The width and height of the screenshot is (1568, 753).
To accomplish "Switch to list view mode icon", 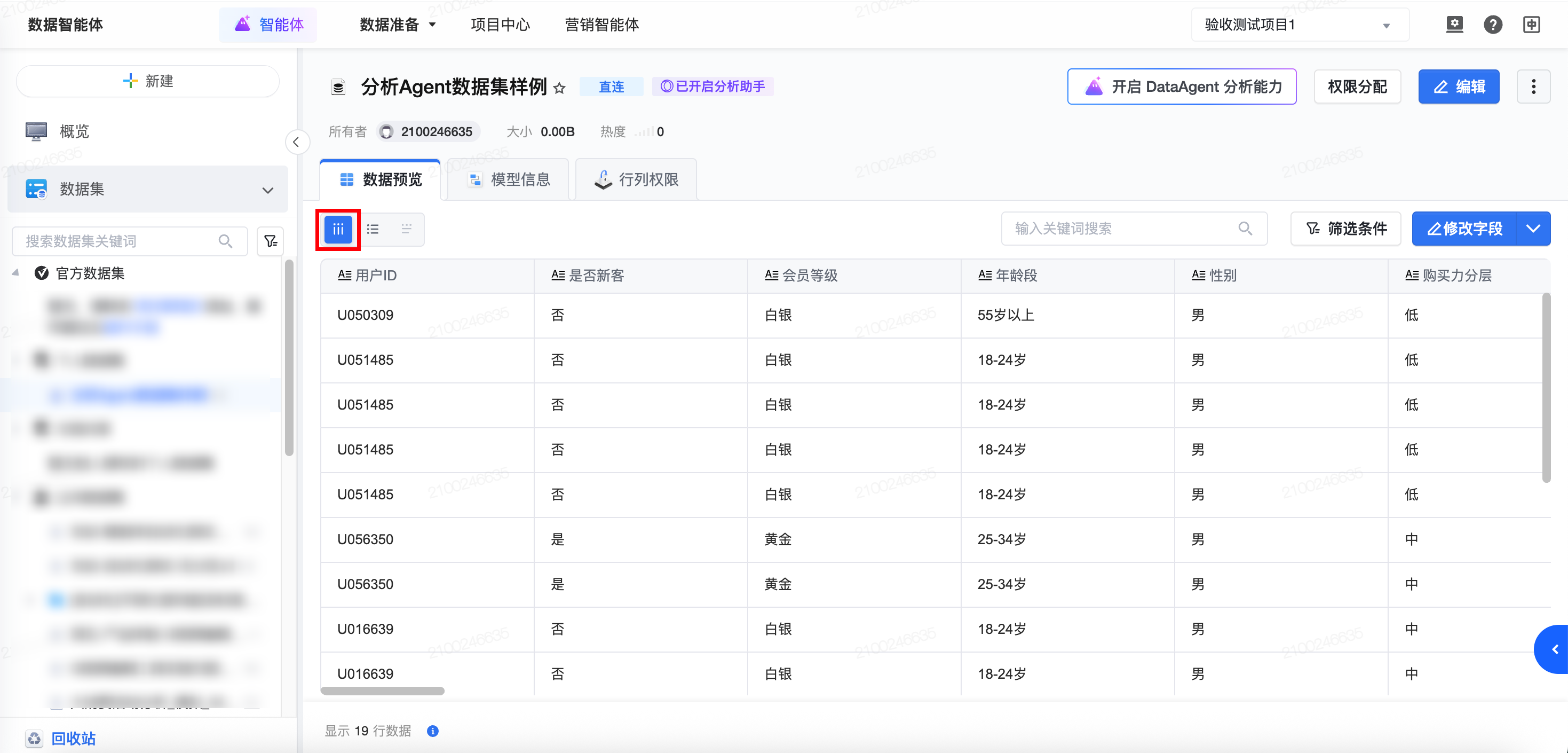I will tap(373, 229).
